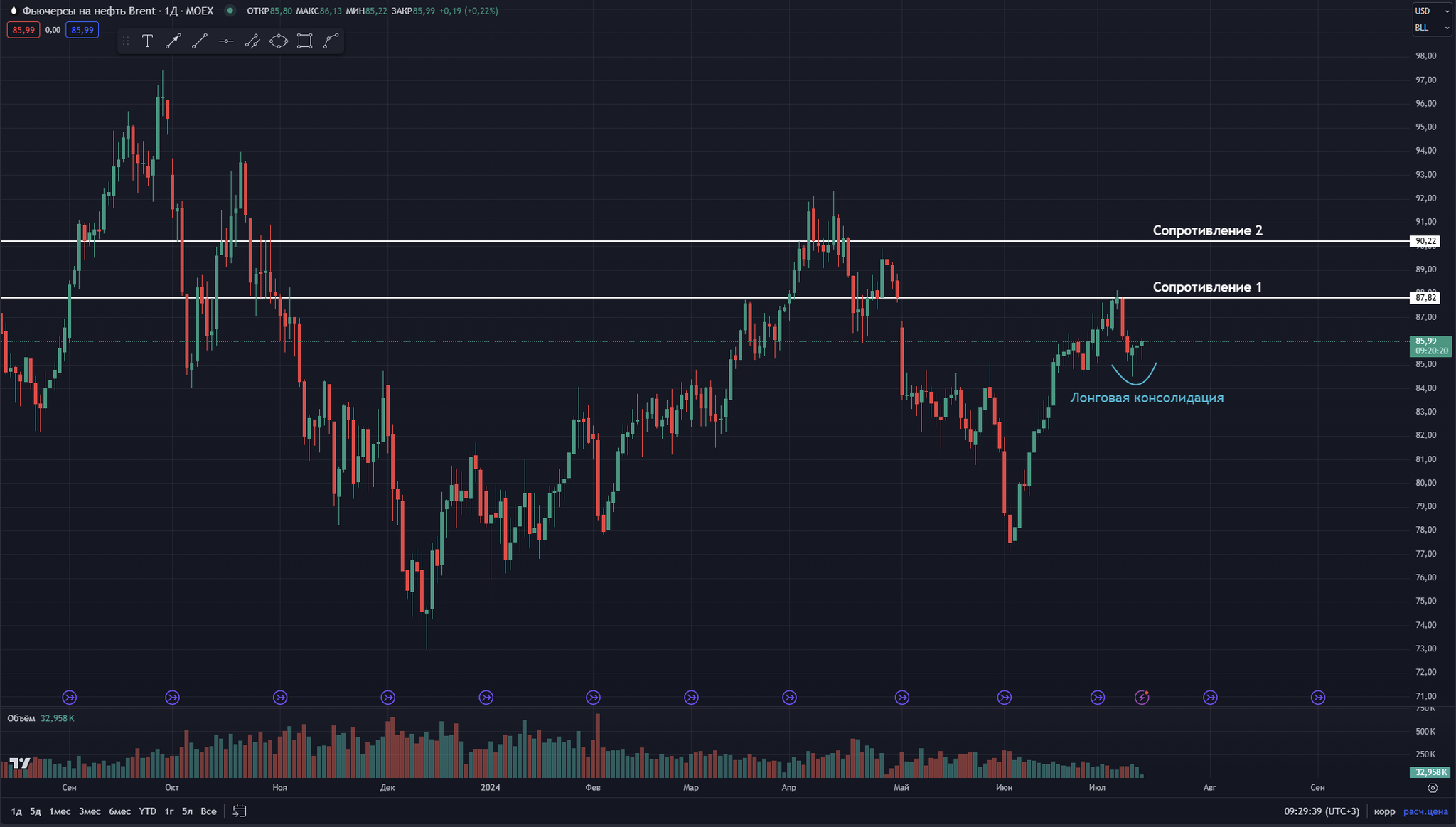
Task: Click the green market status indicator
Action: click(230, 11)
